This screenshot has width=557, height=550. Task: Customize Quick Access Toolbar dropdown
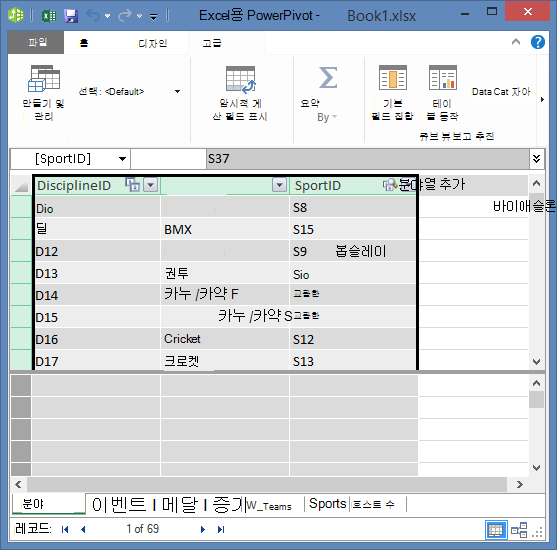(x=153, y=16)
